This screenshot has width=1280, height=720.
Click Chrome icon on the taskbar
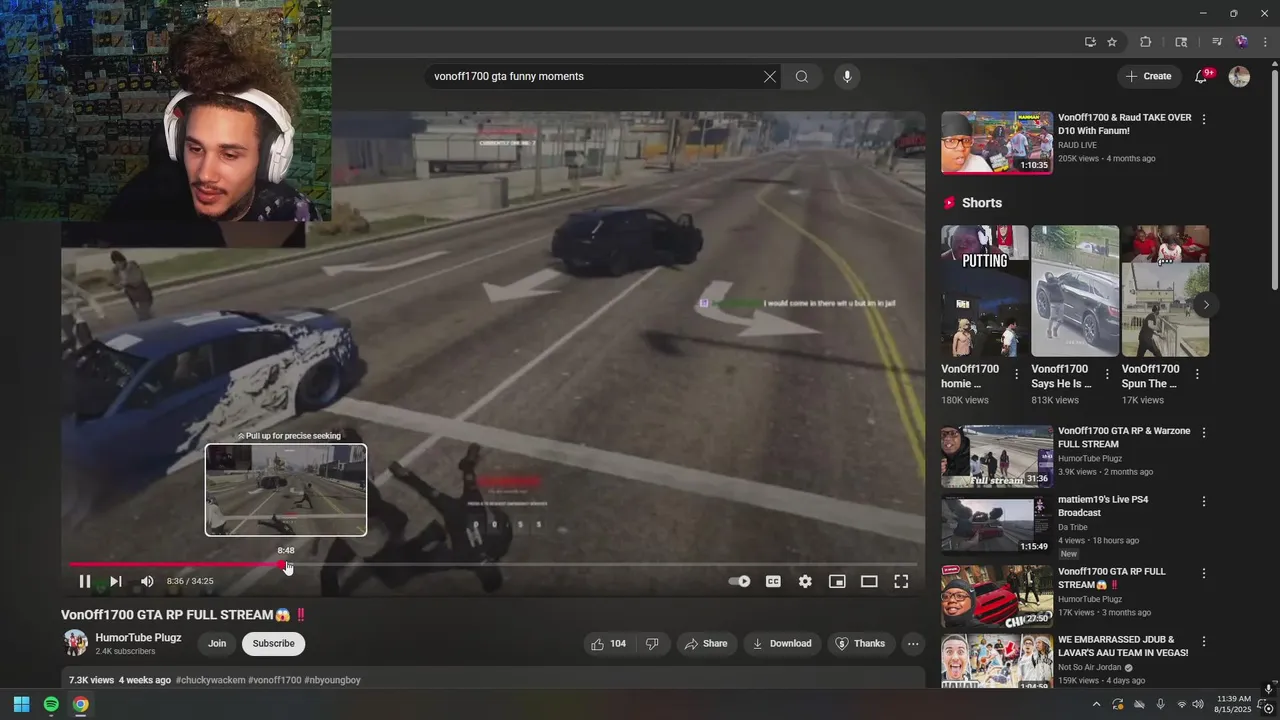click(x=81, y=704)
